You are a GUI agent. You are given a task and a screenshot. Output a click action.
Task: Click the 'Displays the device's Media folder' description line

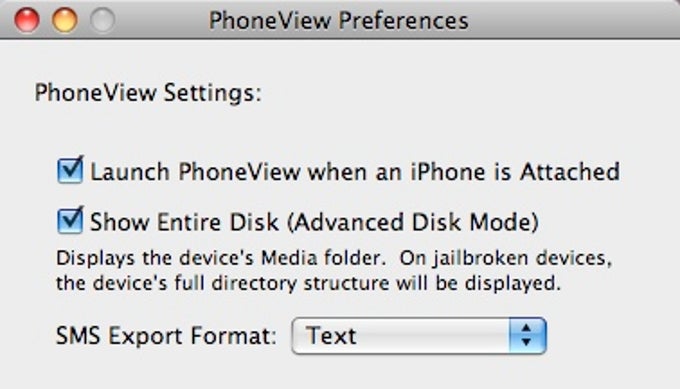pyautogui.click(x=221, y=258)
